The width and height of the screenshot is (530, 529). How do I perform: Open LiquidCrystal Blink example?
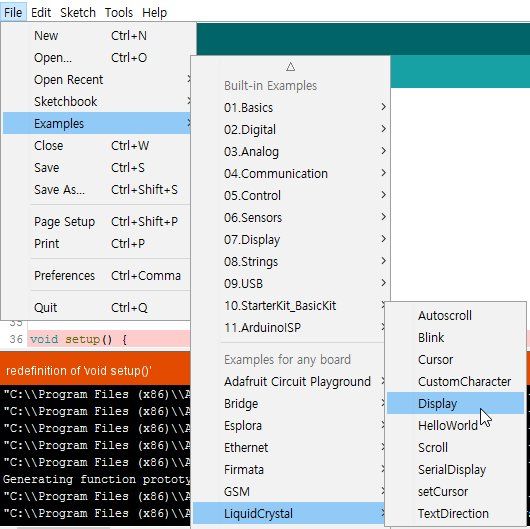coord(455,337)
